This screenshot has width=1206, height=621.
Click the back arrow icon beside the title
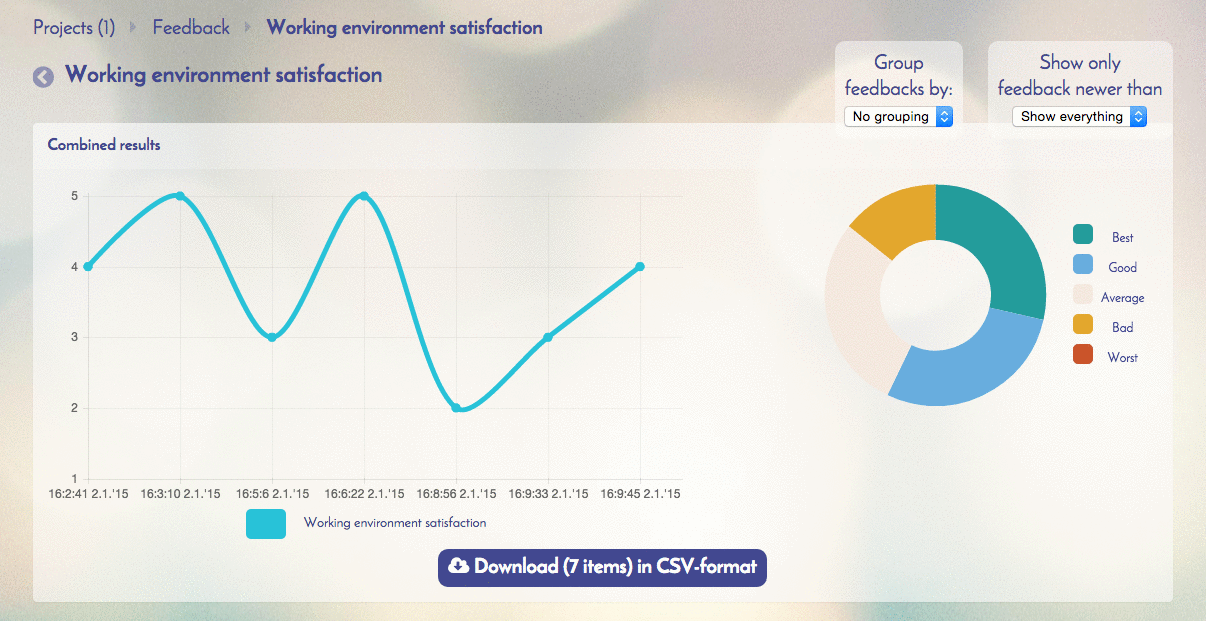coord(43,77)
